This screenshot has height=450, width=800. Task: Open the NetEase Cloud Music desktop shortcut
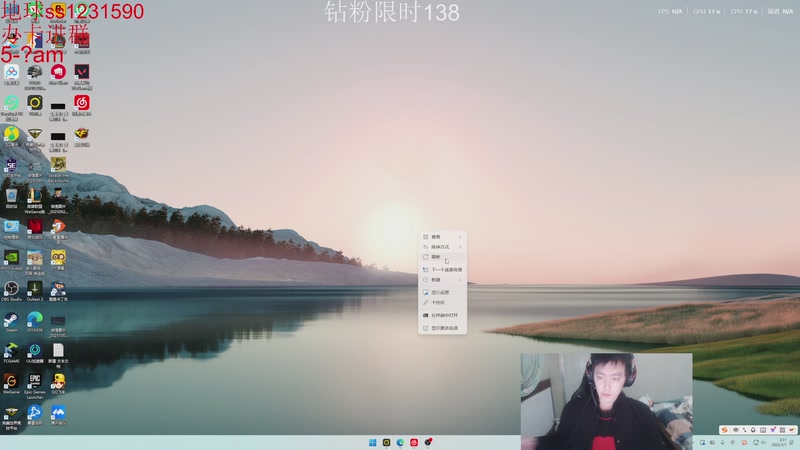[x=82, y=103]
